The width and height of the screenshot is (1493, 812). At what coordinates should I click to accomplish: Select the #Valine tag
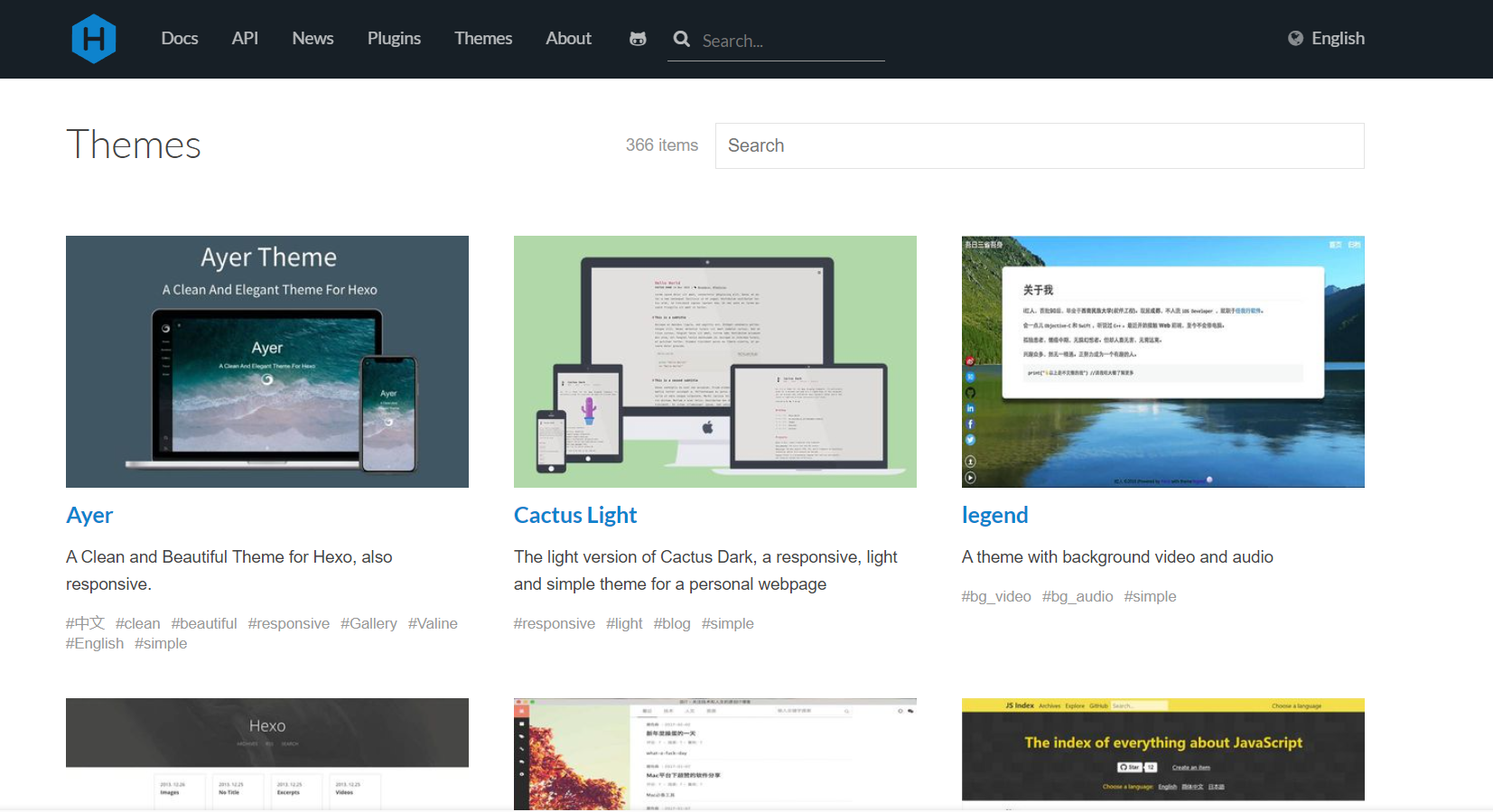tap(433, 623)
